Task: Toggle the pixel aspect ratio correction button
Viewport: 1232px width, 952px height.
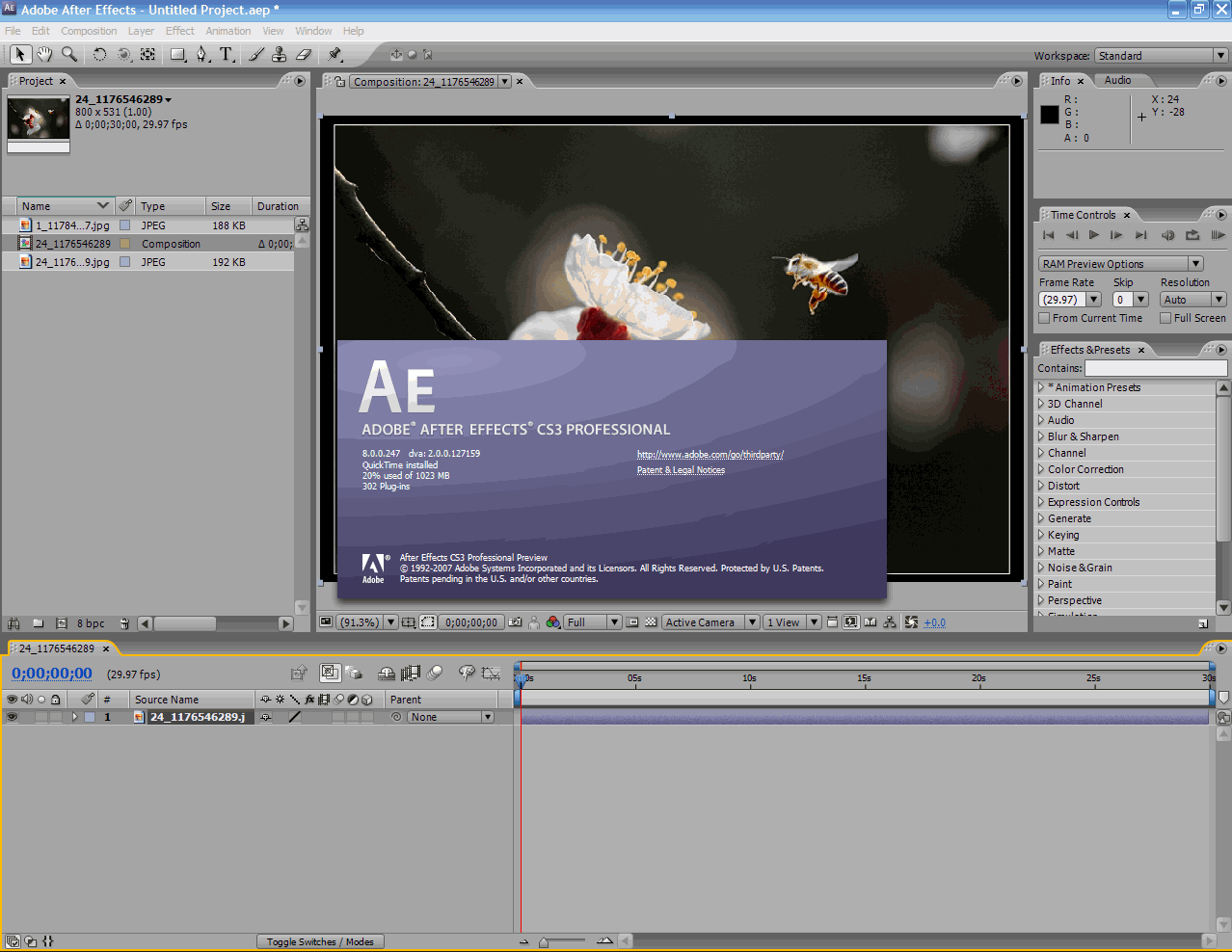Action: click(832, 622)
